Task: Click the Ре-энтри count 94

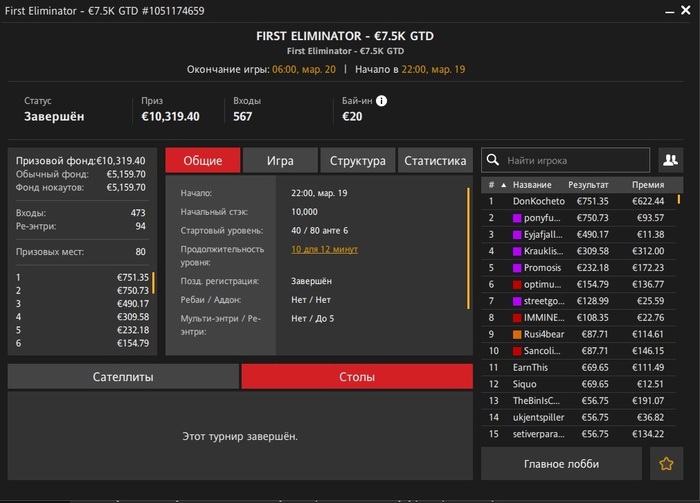Action: pyautogui.click(x=141, y=226)
